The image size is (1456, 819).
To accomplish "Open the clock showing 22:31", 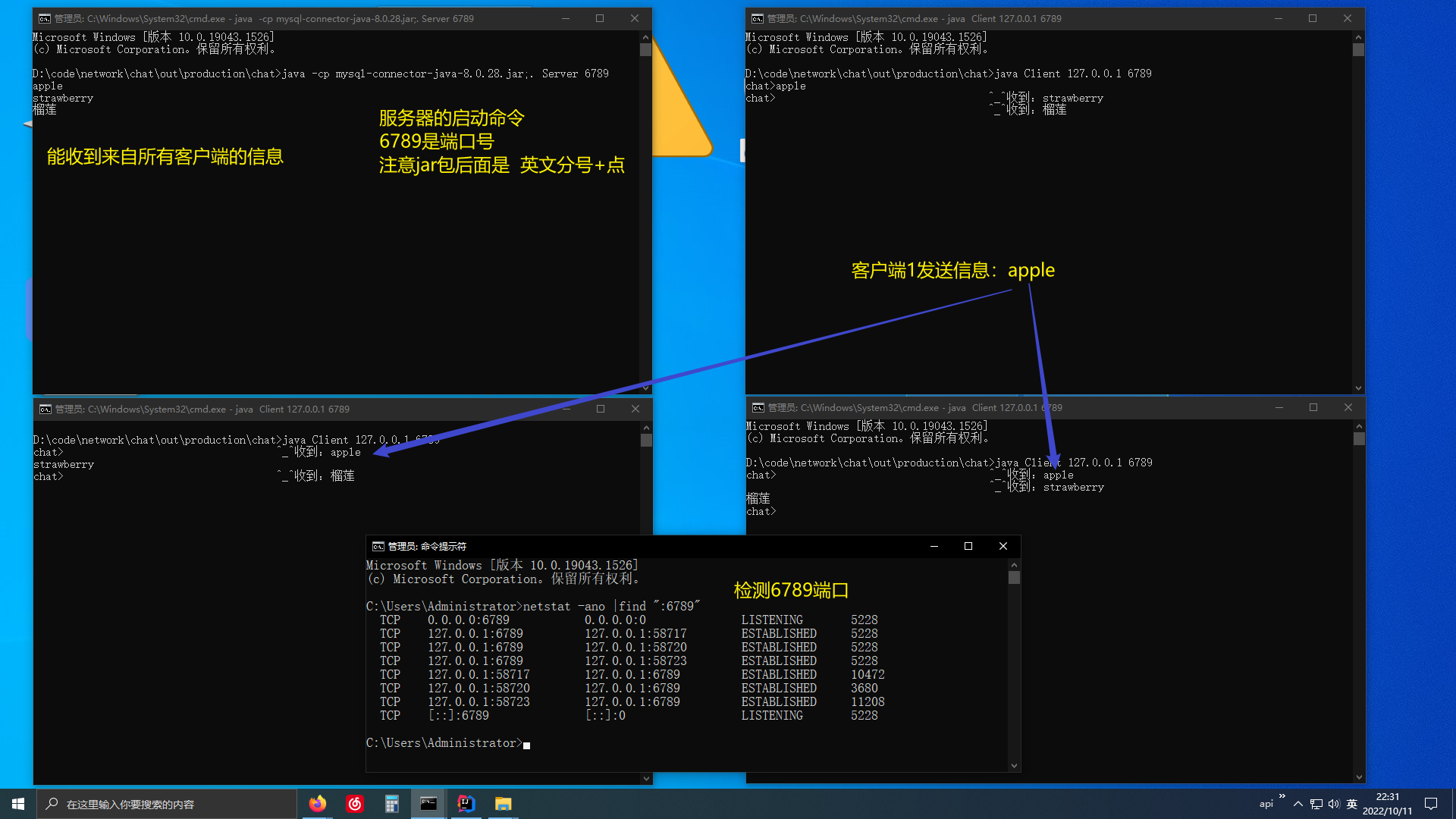I will (1387, 804).
